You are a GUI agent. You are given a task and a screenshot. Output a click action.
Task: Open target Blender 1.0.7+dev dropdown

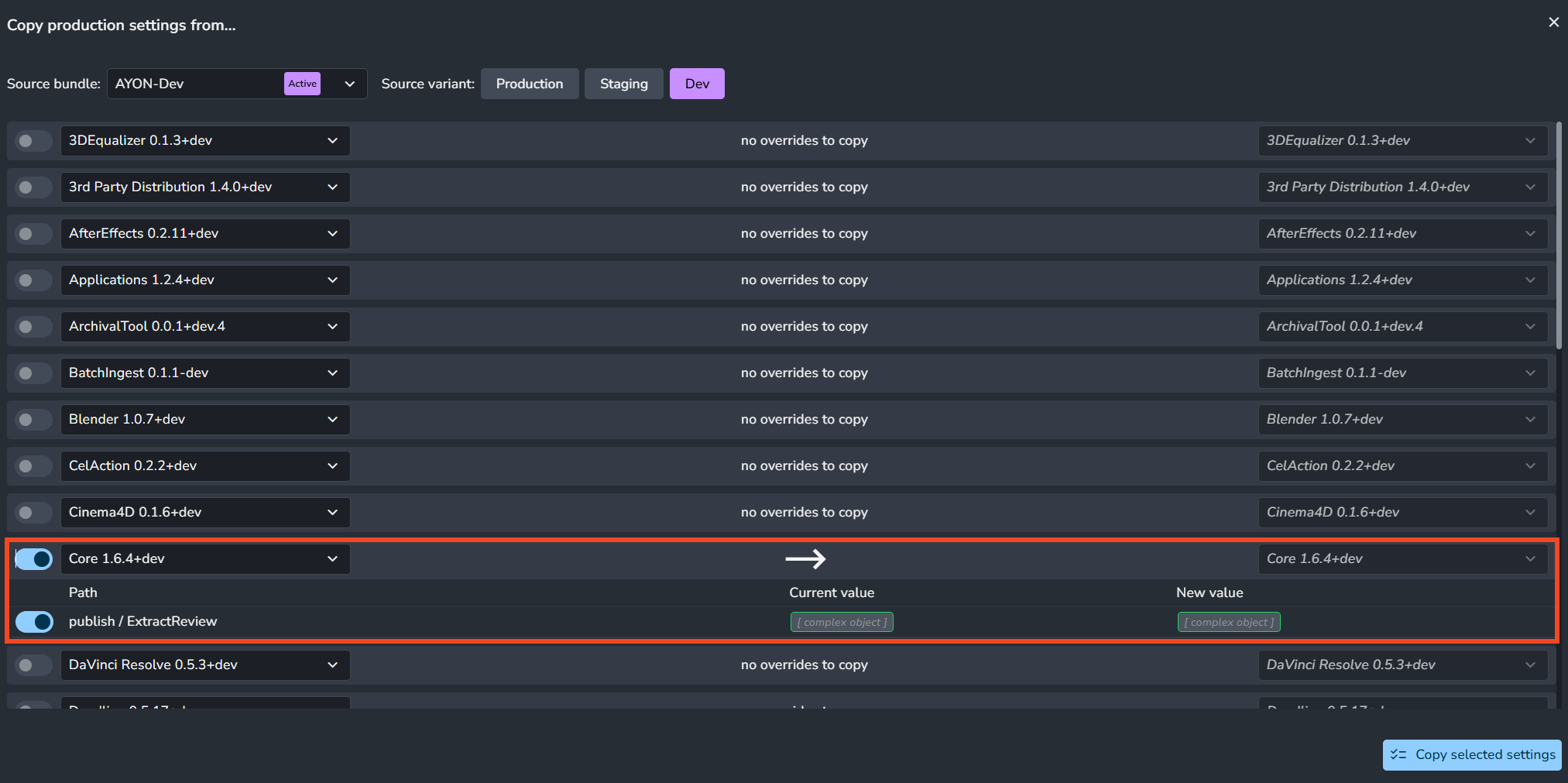1403,420
